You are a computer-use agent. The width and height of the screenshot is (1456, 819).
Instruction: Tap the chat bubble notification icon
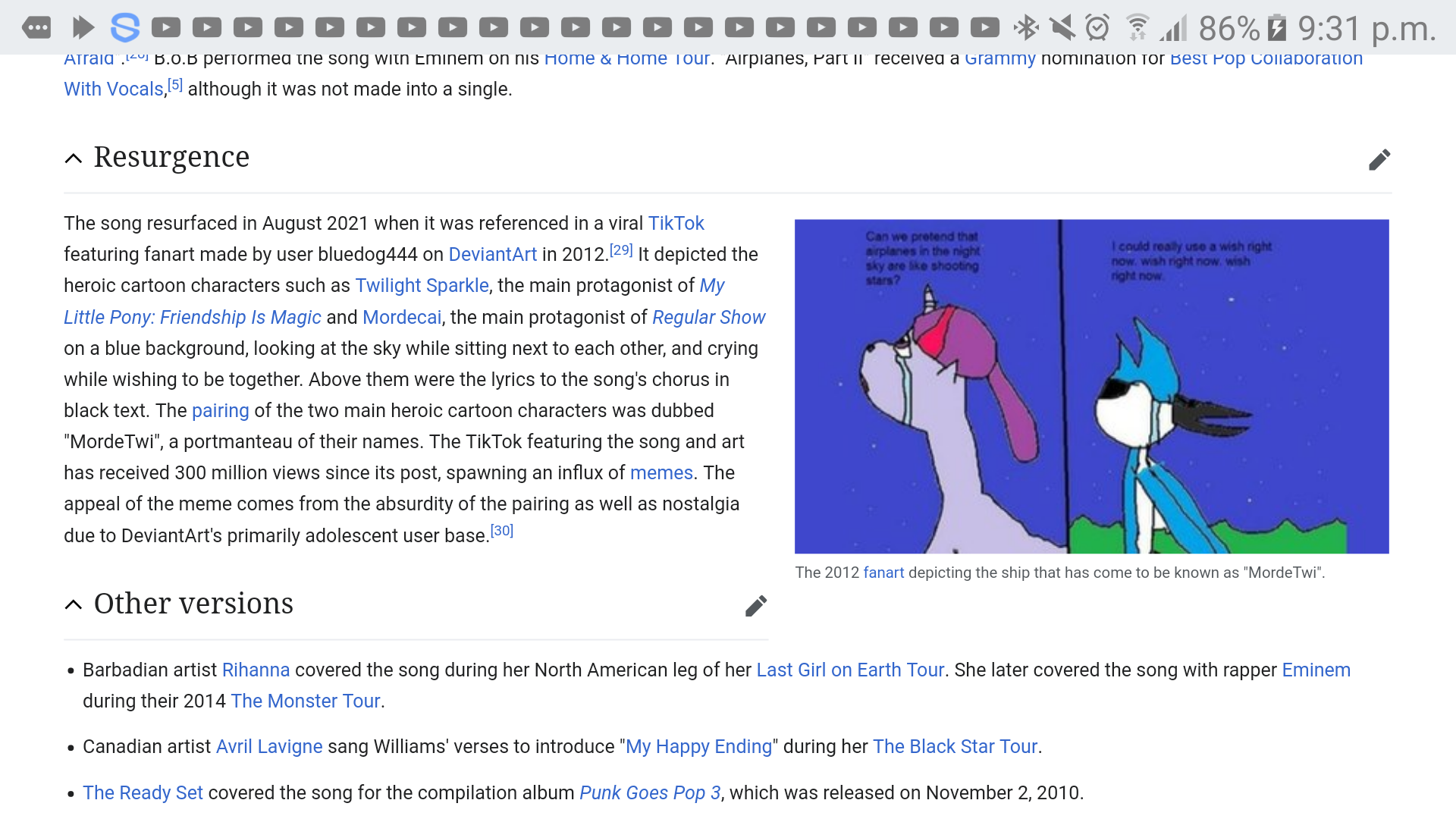[36, 28]
